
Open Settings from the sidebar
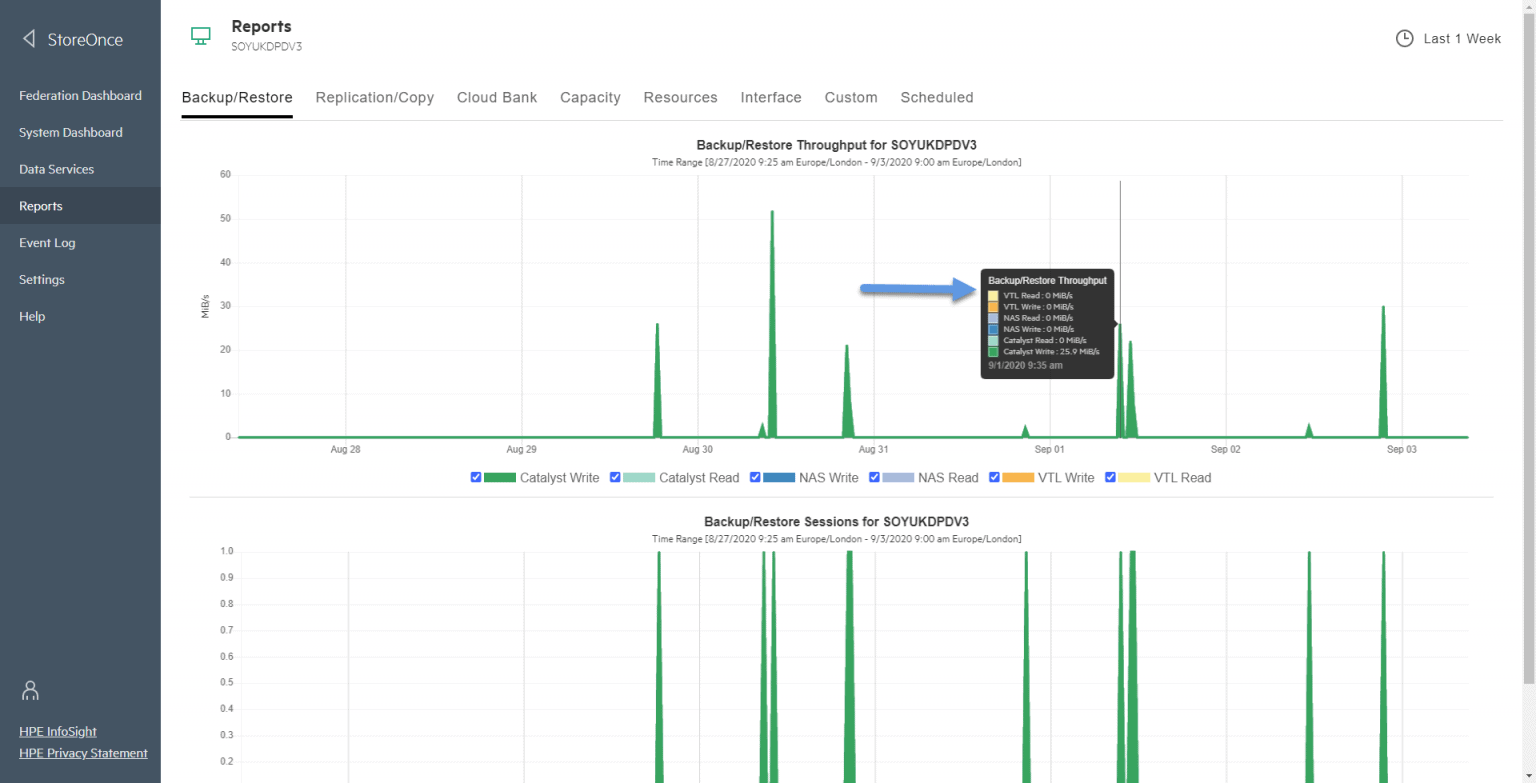pos(41,279)
